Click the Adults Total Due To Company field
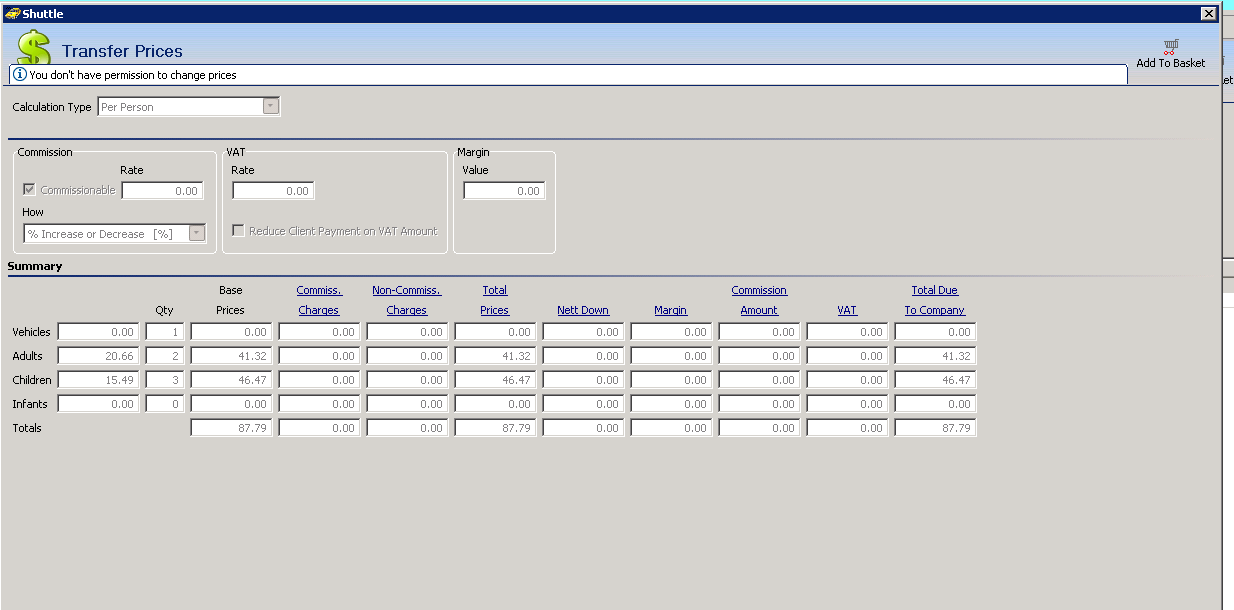The height and width of the screenshot is (610, 1234). click(x=935, y=356)
